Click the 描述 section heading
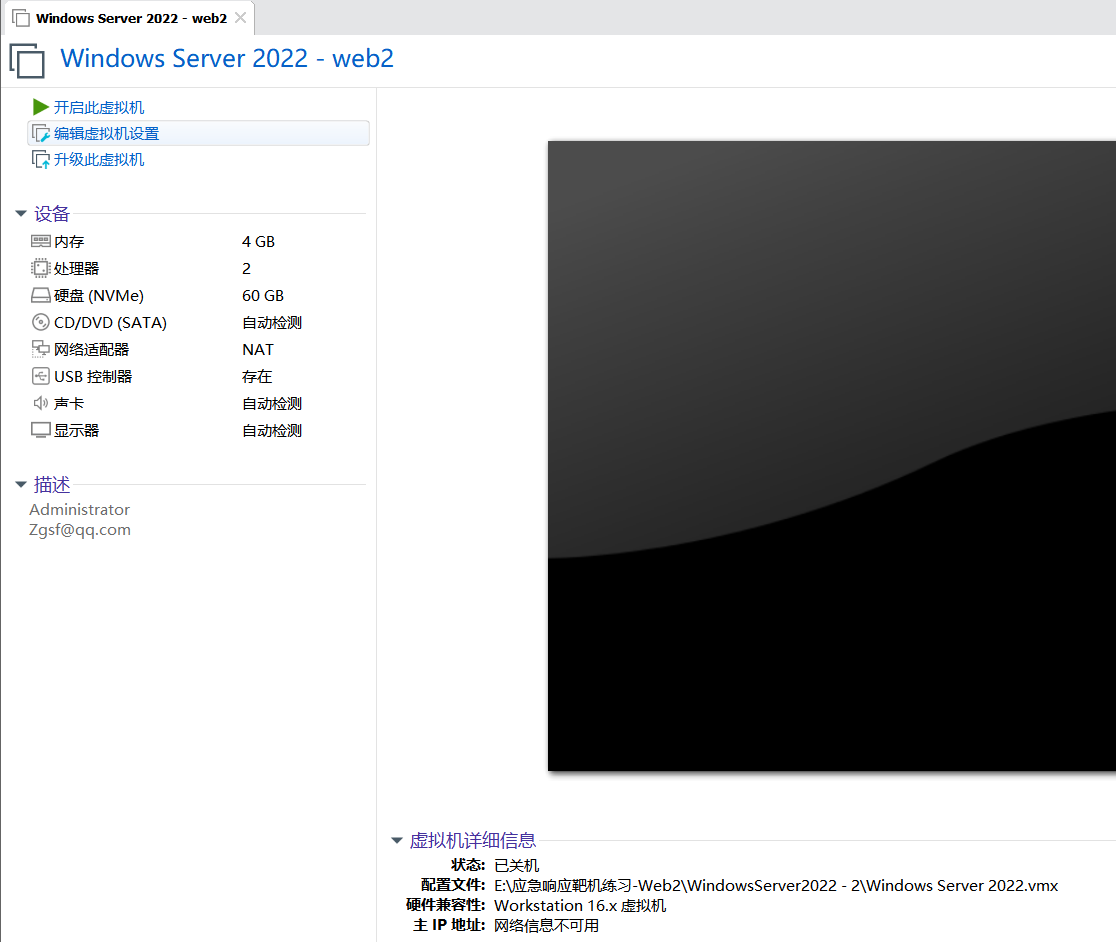The width and height of the screenshot is (1116, 942). pyautogui.click(x=52, y=485)
